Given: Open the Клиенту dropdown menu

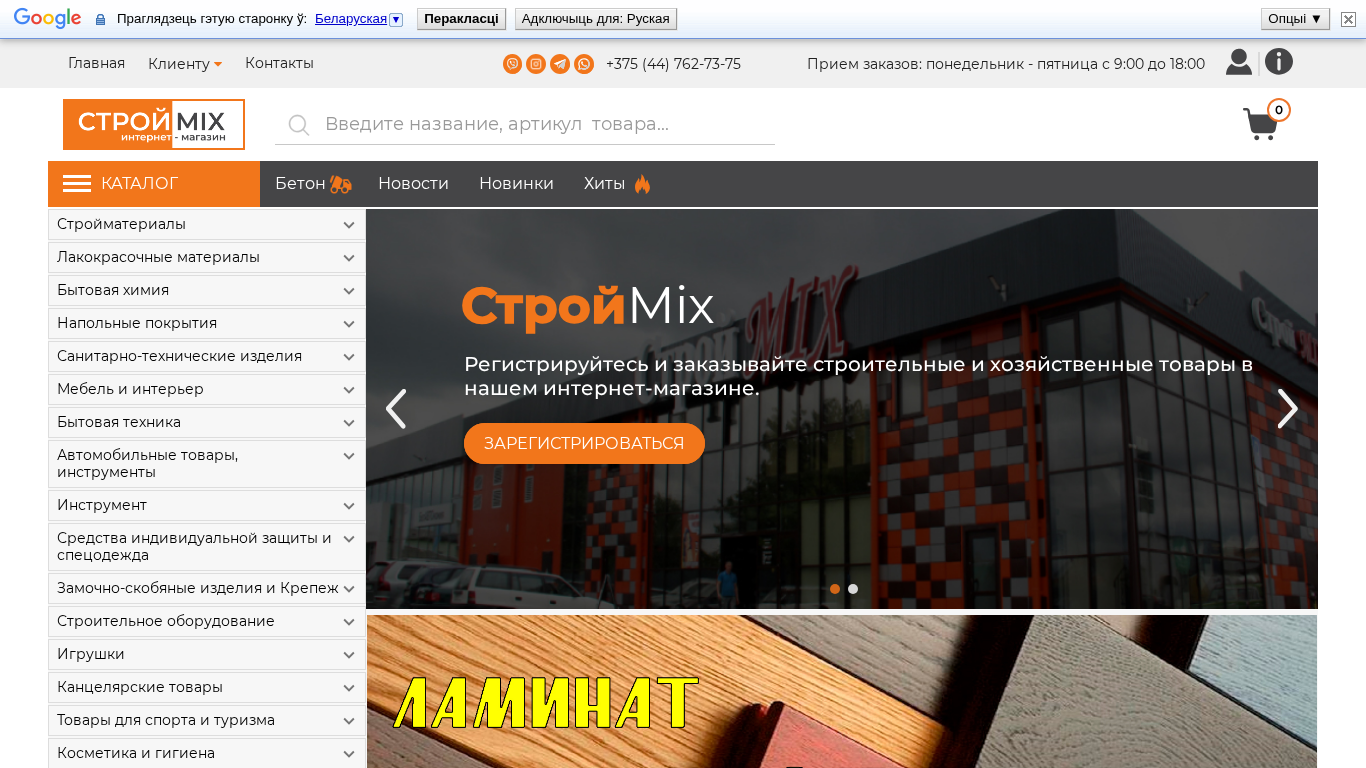Looking at the screenshot, I should 185,64.
